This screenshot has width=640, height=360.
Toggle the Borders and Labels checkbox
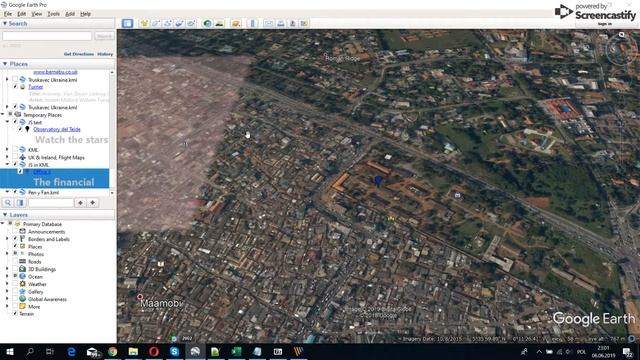[x=15, y=239]
